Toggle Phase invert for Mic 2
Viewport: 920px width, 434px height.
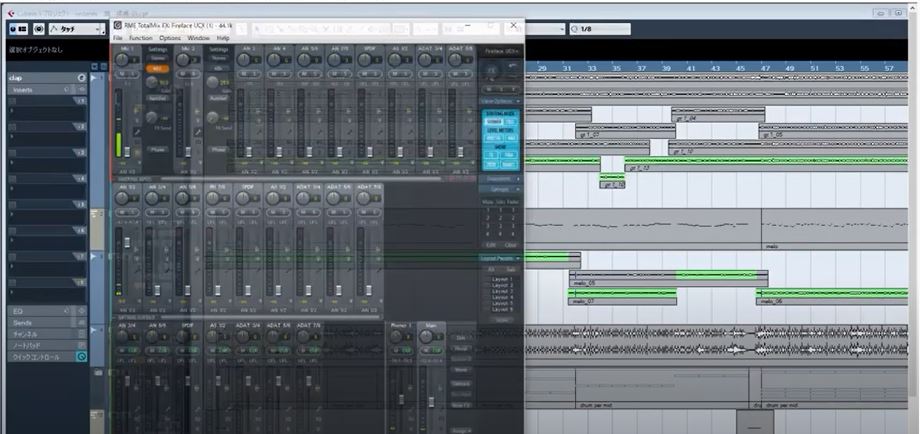coord(218,150)
